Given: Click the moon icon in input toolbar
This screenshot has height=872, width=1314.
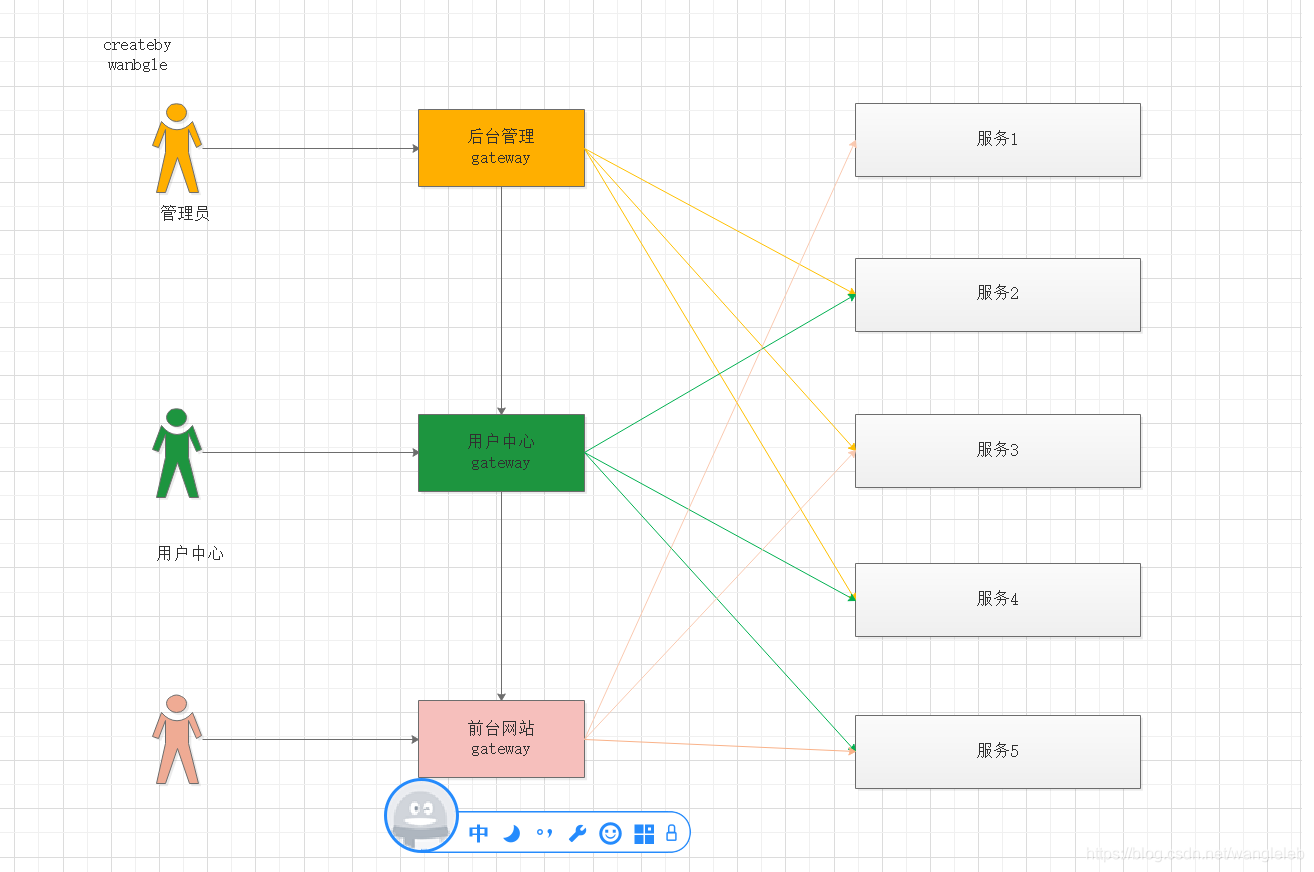Looking at the screenshot, I should [512, 833].
